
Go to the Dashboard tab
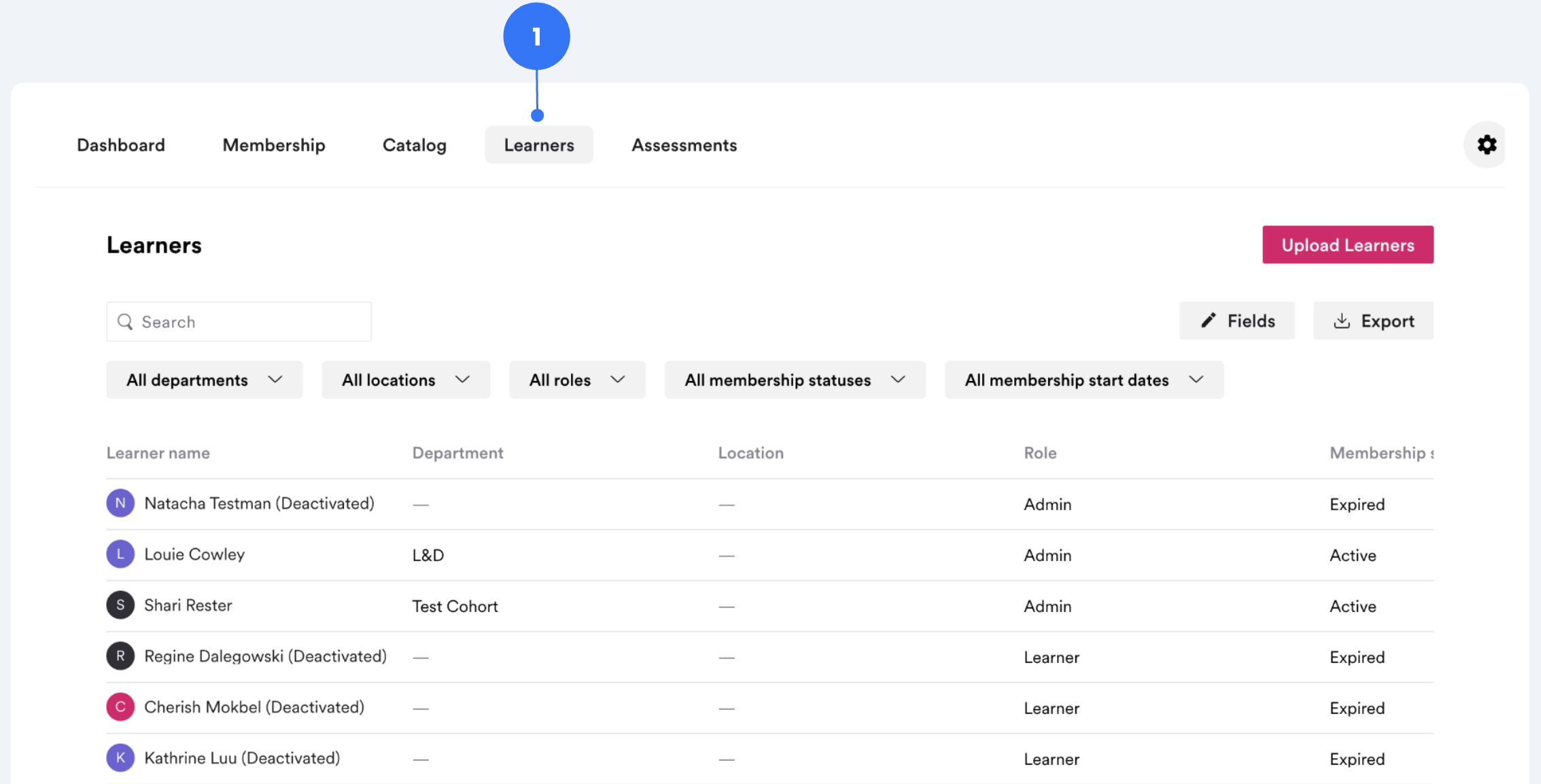[x=121, y=145]
